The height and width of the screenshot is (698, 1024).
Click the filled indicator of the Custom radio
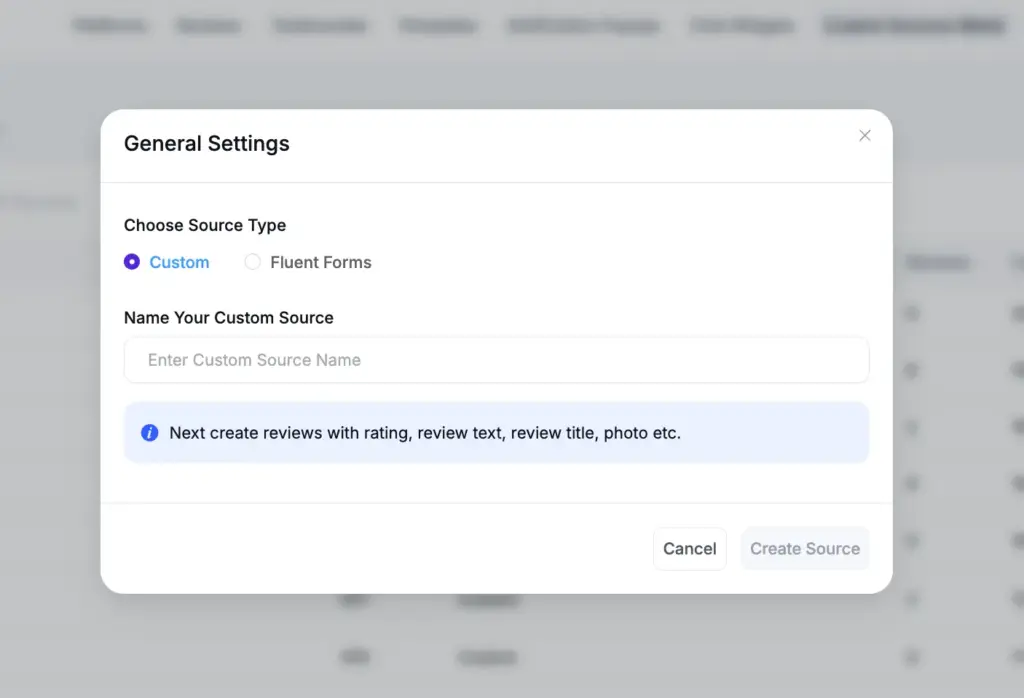132,261
